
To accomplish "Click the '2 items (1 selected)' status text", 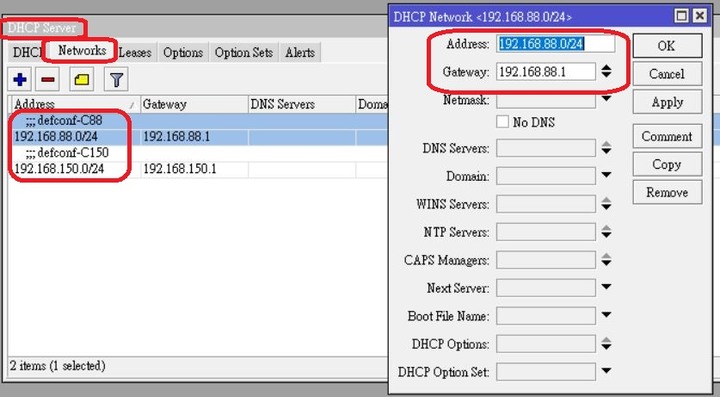I will point(58,366).
